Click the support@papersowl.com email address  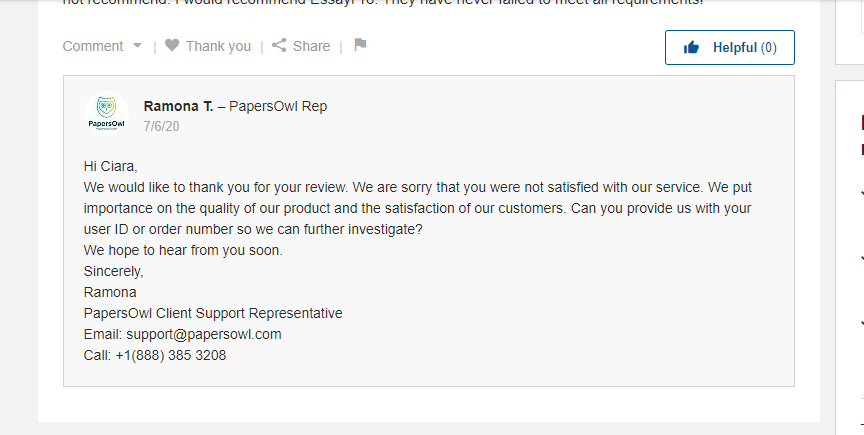pyautogui.click(x=204, y=334)
